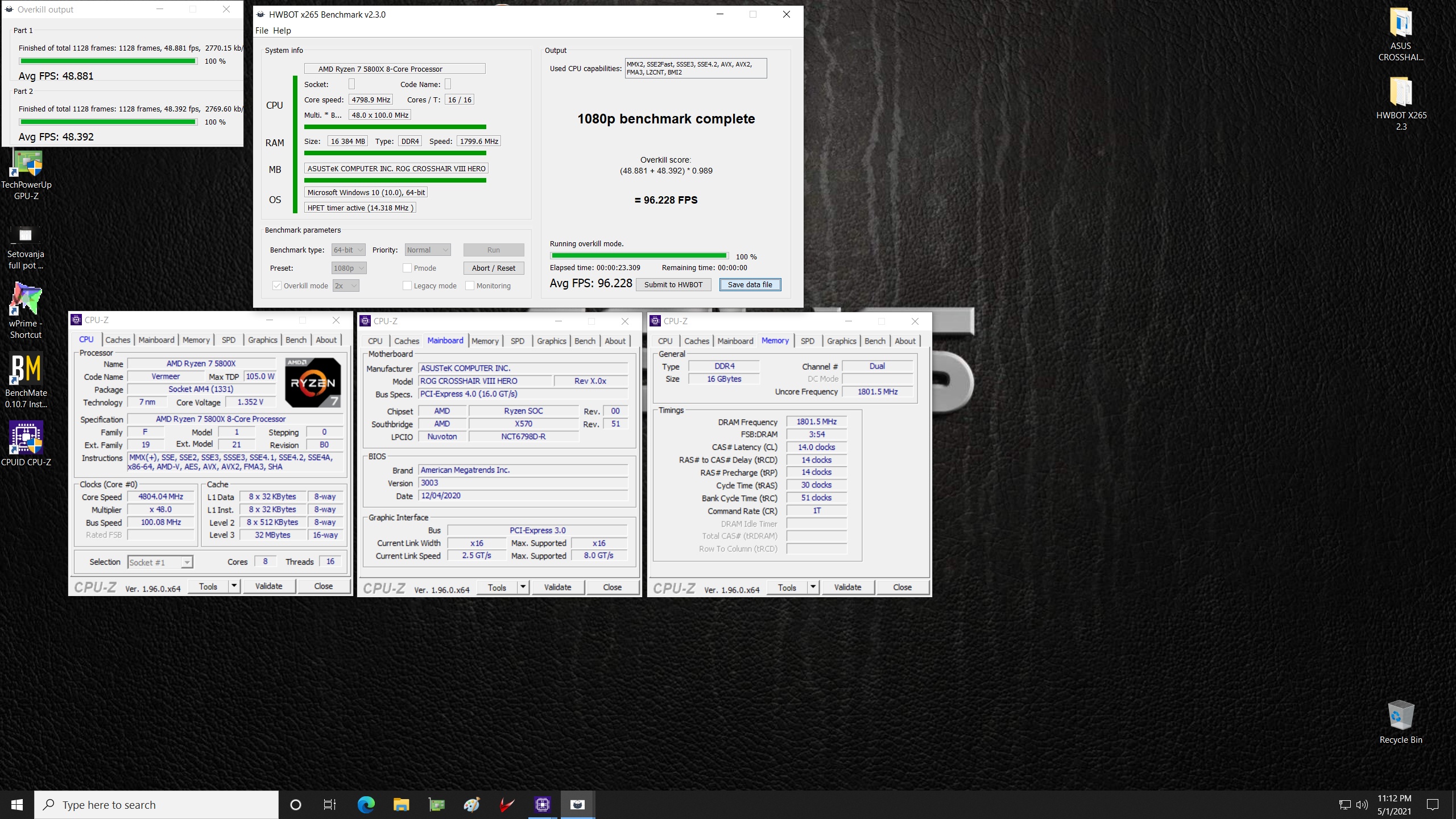Launch Microsoft Edge from taskbar

[366, 805]
